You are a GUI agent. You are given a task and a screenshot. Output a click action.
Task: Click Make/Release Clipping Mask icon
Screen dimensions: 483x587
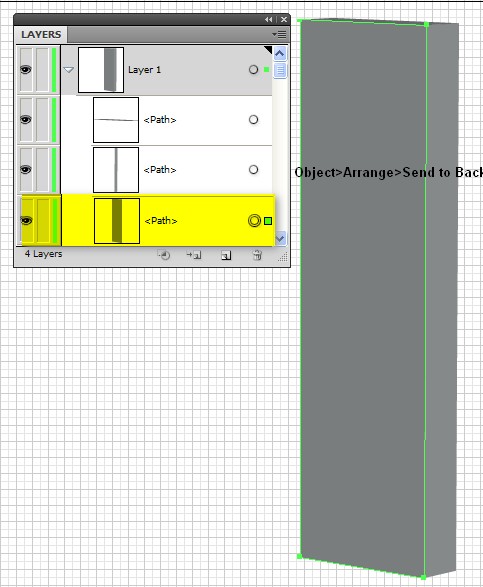(x=164, y=255)
